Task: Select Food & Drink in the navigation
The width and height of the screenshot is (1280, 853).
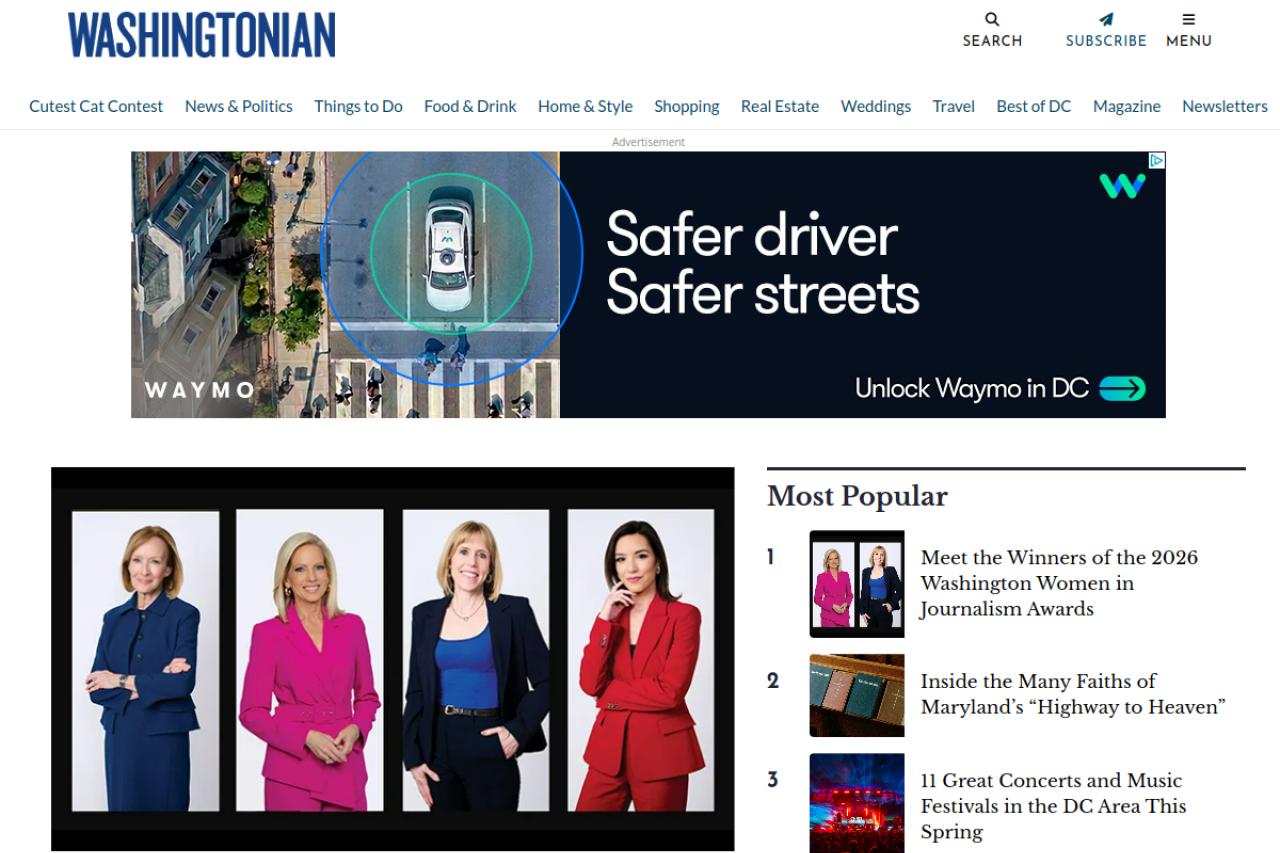Action: (x=470, y=106)
